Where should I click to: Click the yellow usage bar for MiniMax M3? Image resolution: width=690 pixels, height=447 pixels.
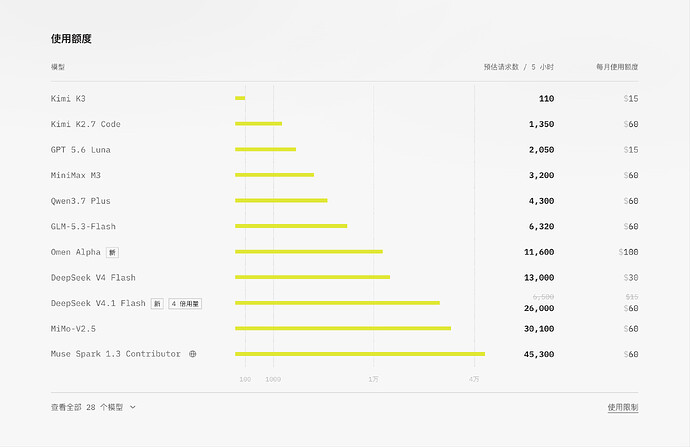[275, 175]
